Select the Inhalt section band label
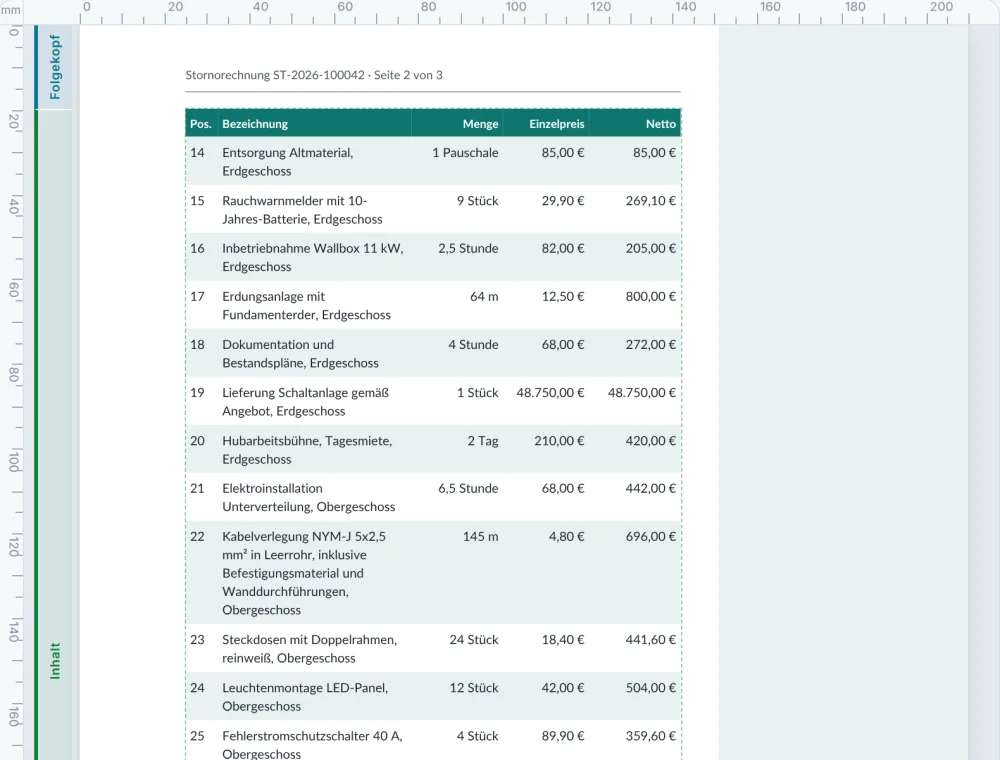Screen dimensions: 1000x760 coord(55,661)
